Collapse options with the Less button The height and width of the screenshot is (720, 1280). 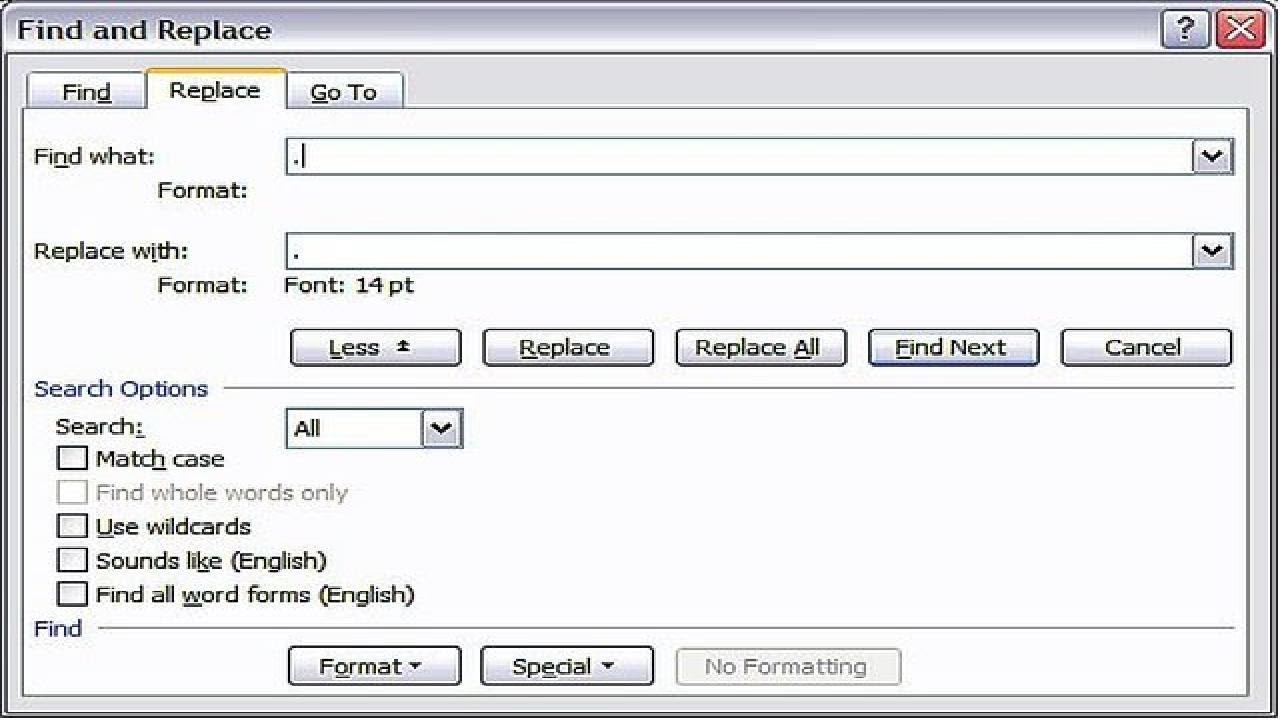(375, 348)
